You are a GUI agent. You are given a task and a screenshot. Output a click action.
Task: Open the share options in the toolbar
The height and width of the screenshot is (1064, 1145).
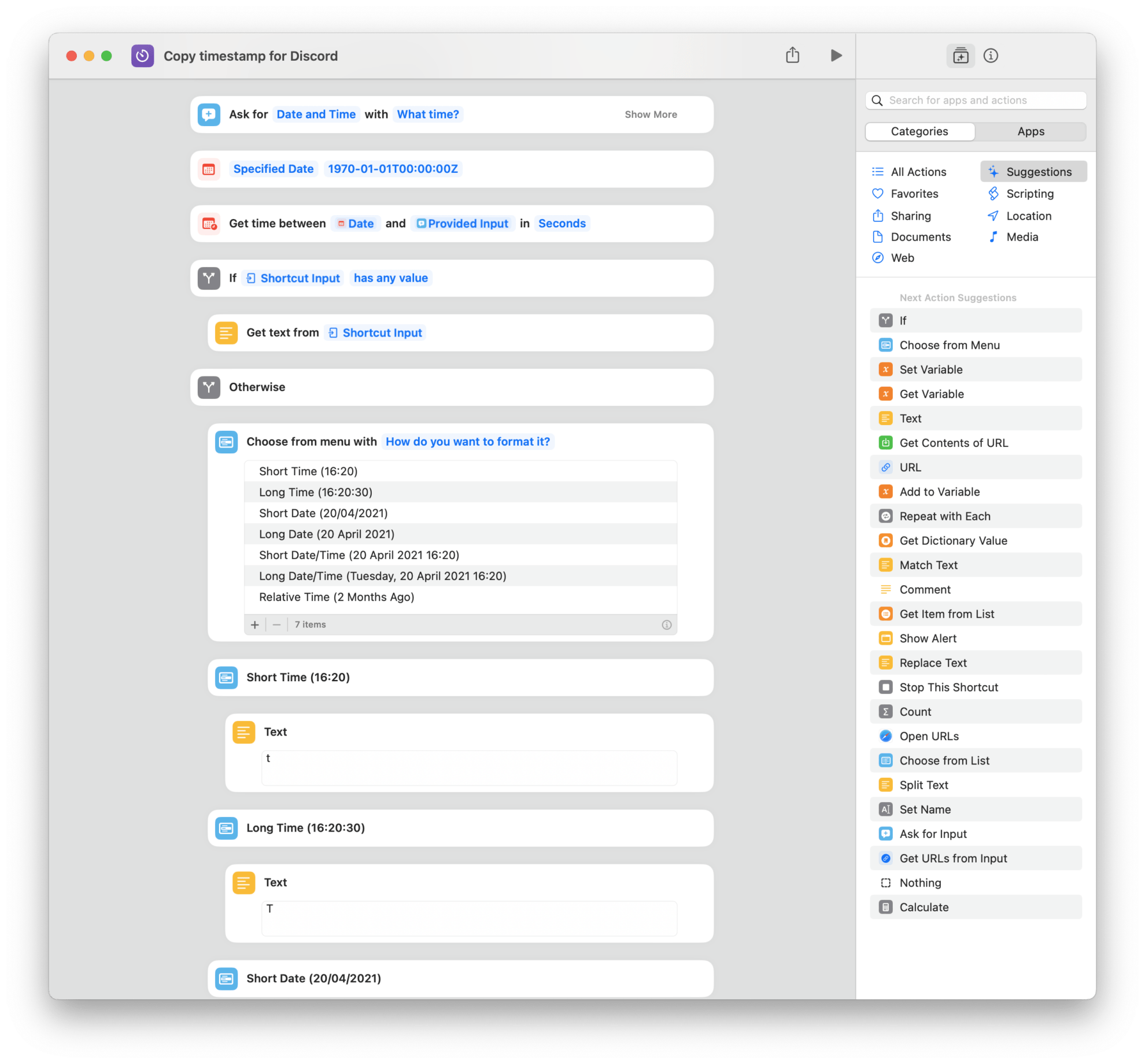792,56
